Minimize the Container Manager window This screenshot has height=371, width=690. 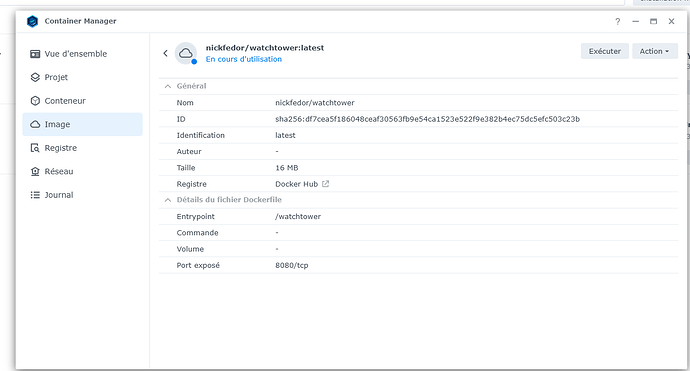tap(635, 21)
